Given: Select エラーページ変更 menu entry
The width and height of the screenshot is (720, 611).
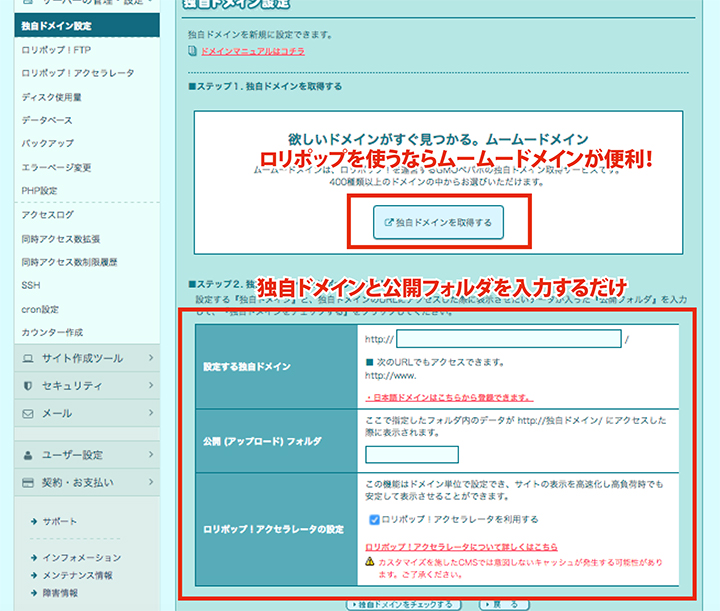Looking at the screenshot, I should click(x=56, y=167).
